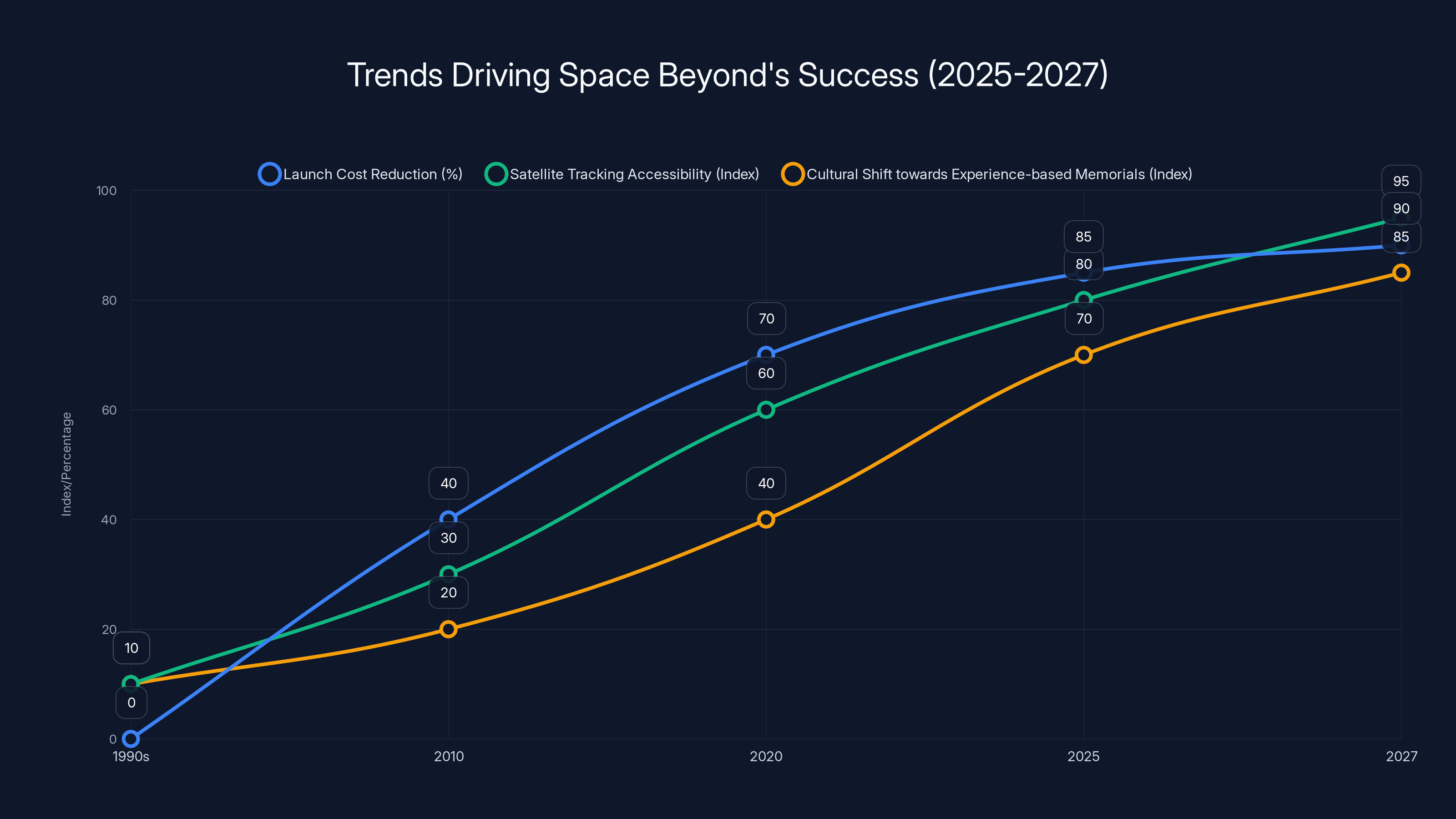Click the chart title Trends Driving Space Beyond's Success
The width and height of the screenshot is (1456, 819).
[x=728, y=75]
